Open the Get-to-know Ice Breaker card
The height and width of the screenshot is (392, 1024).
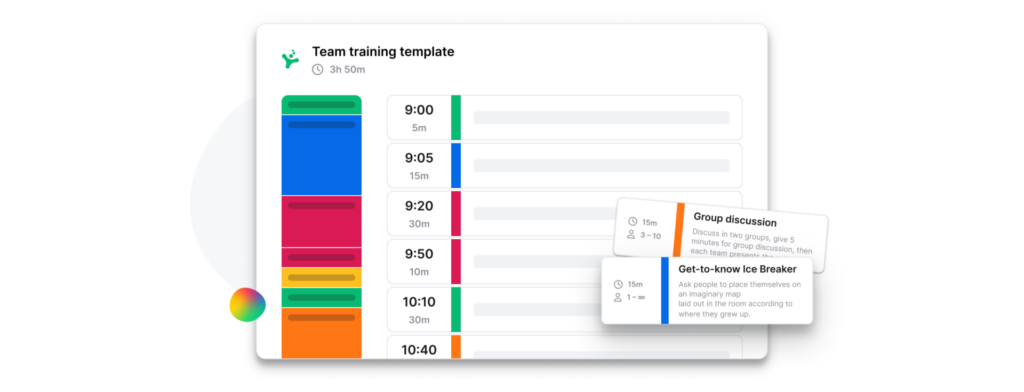(x=707, y=290)
